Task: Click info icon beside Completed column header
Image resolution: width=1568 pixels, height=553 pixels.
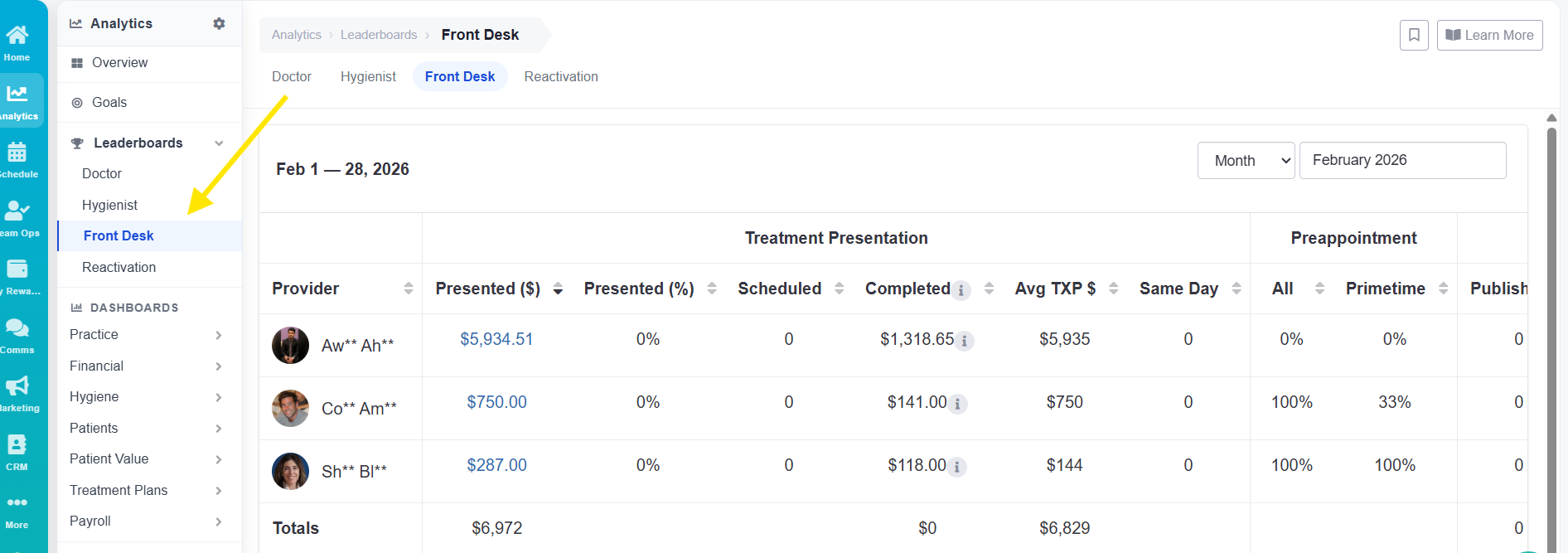Action: pos(961,290)
